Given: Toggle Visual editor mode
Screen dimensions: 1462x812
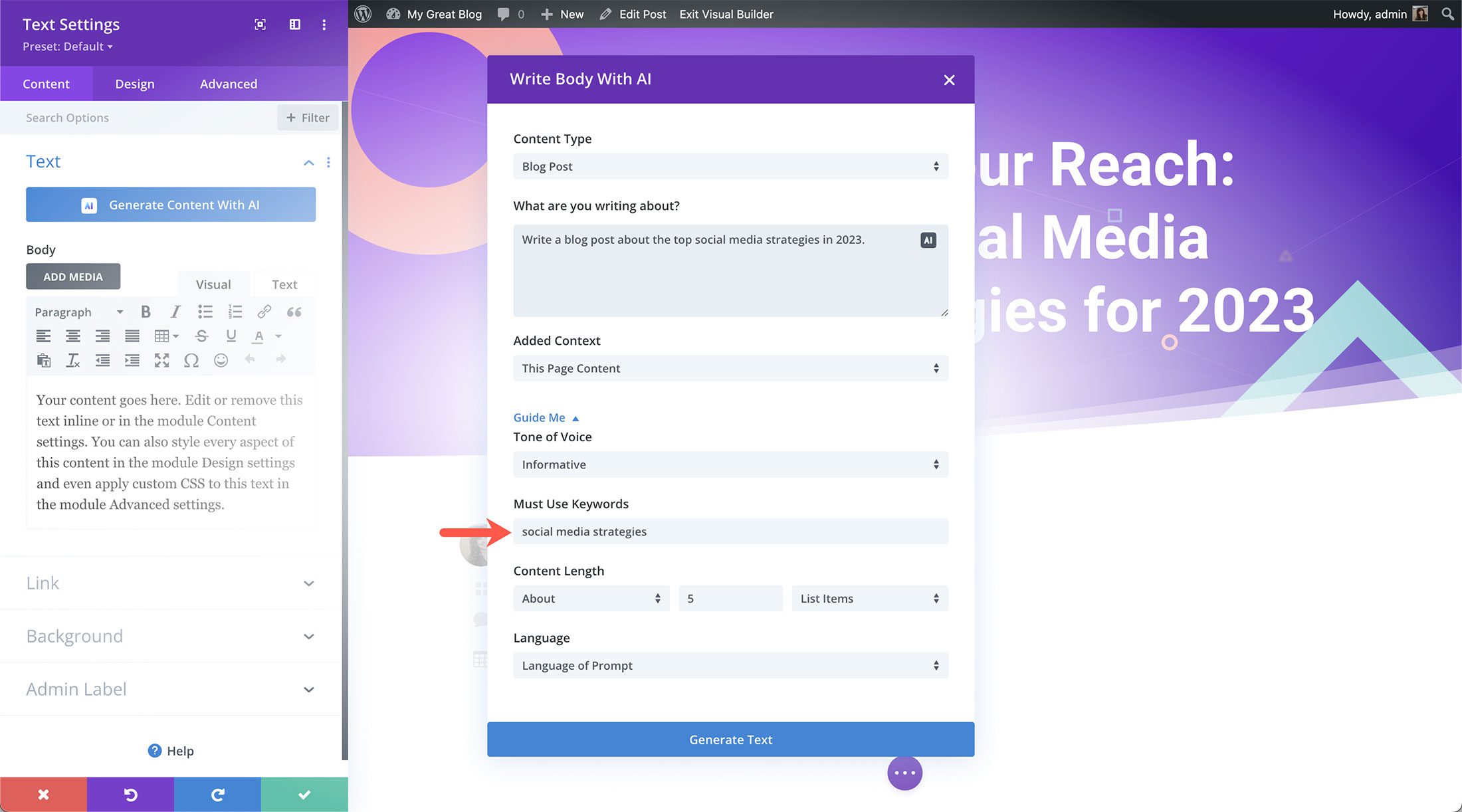Looking at the screenshot, I should (213, 284).
